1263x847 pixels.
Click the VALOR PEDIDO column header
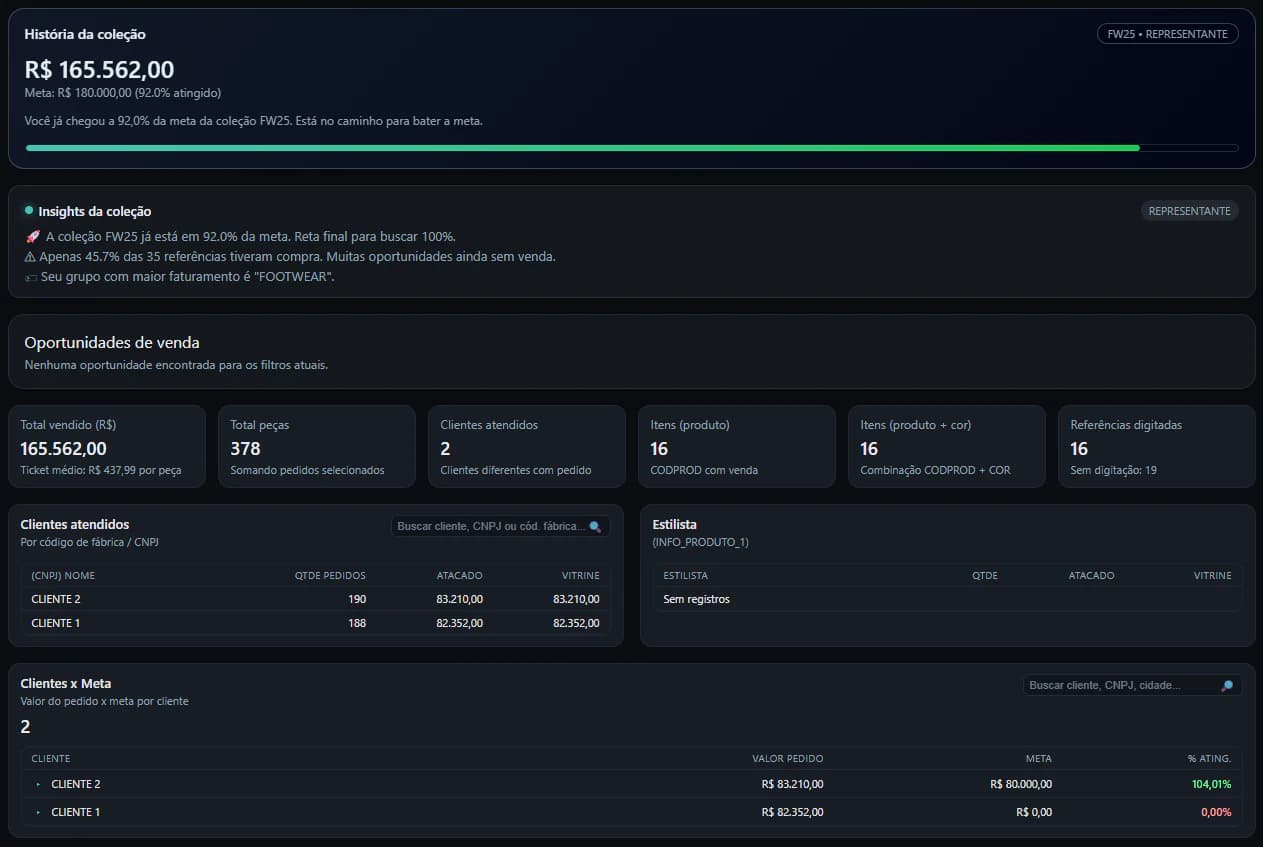click(x=788, y=758)
